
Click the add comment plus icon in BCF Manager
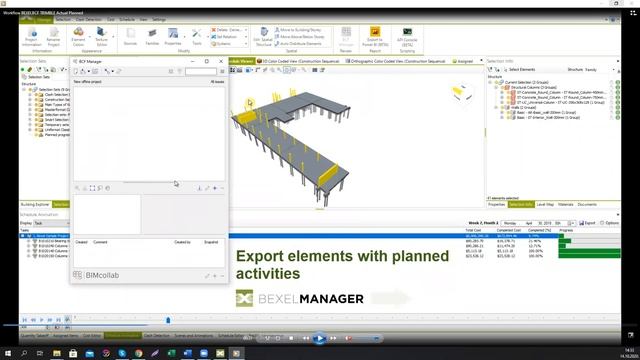[215, 276]
